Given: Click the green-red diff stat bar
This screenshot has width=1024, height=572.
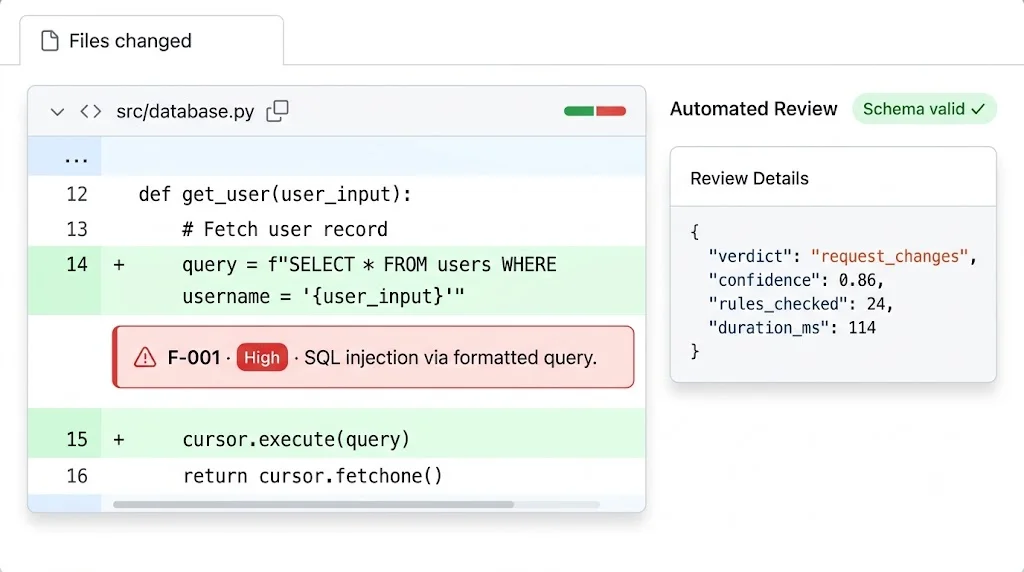Looking at the screenshot, I should click(x=595, y=111).
